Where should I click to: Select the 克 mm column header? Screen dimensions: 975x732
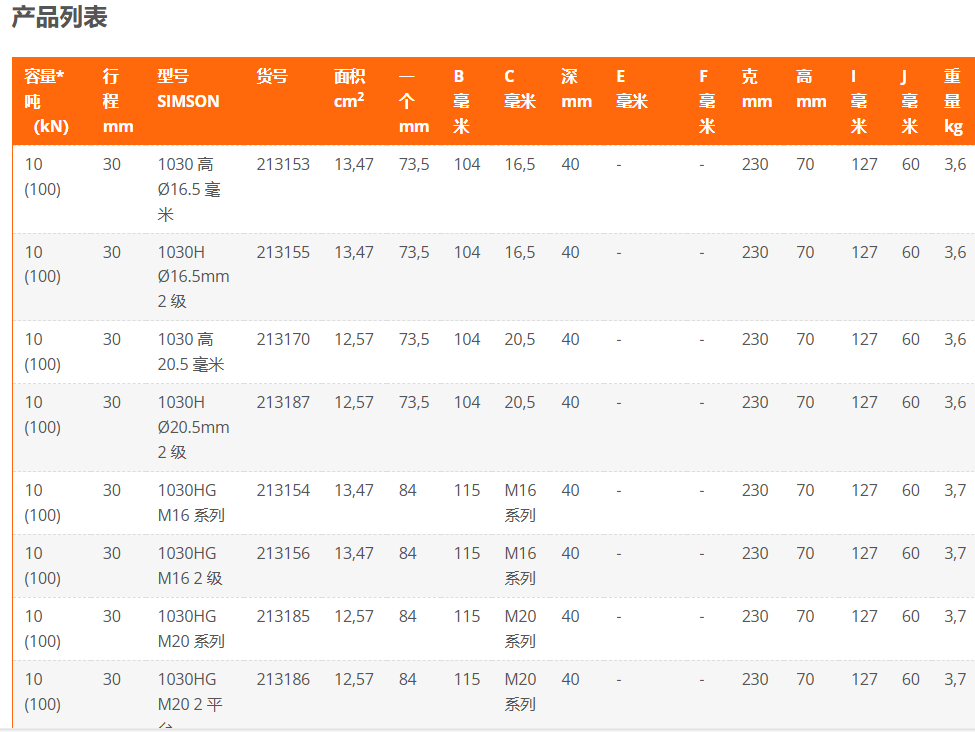pyautogui.click(x=757, y=88)
